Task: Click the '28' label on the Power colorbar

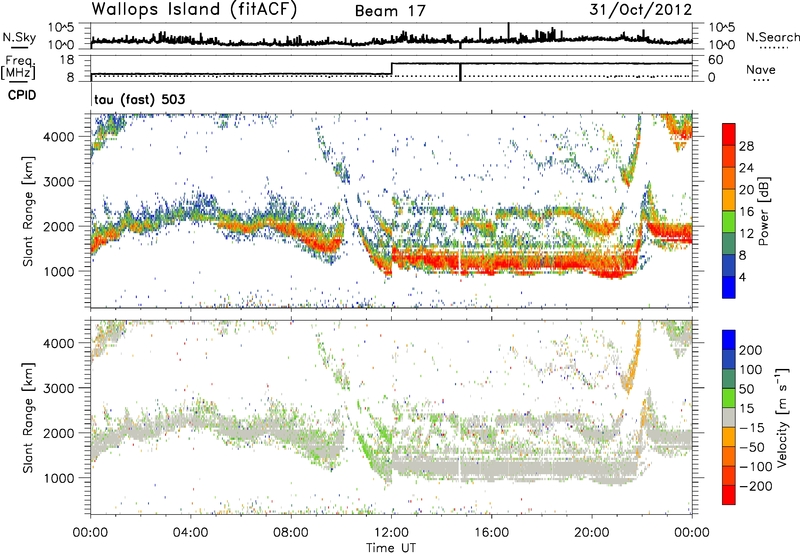Action: point(746,146)
